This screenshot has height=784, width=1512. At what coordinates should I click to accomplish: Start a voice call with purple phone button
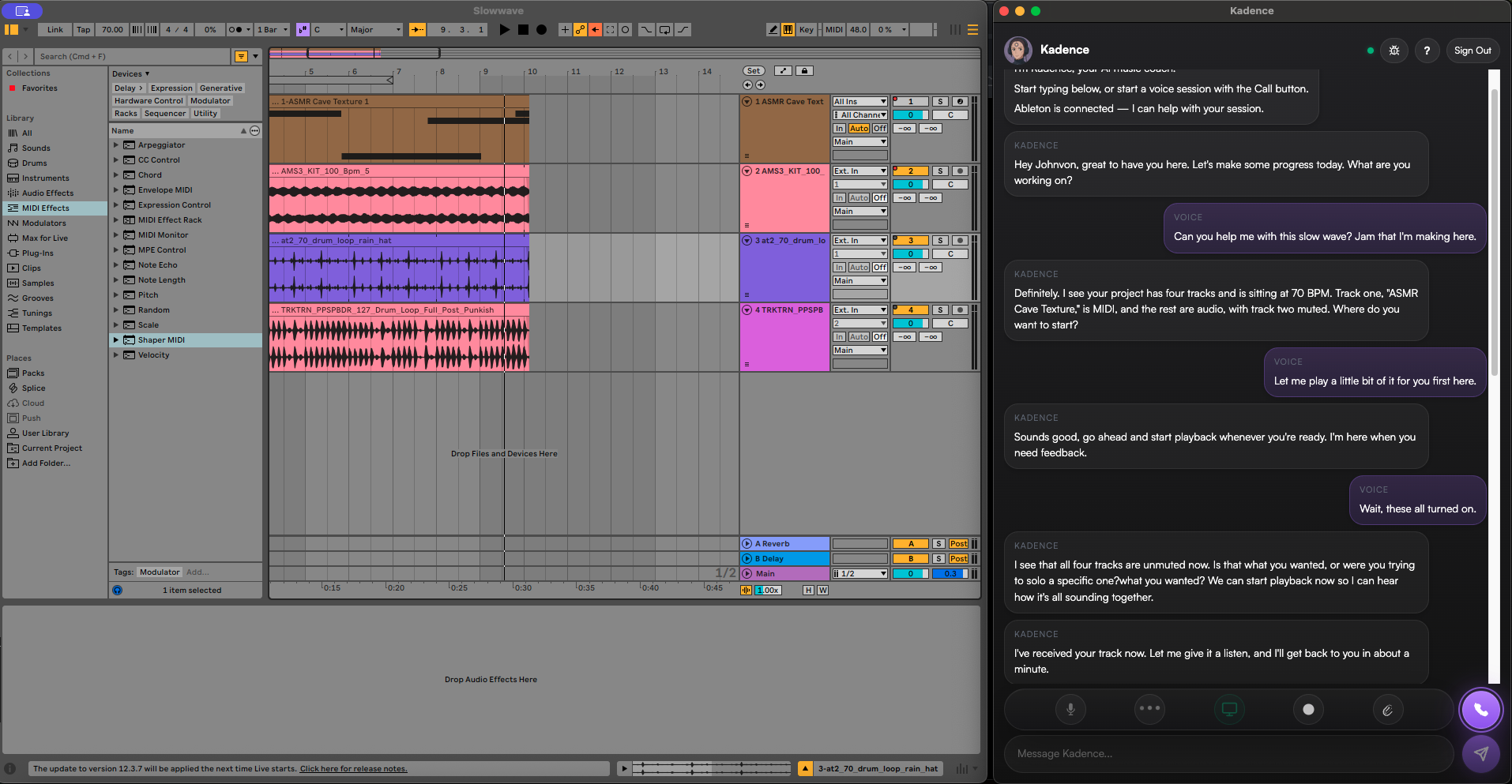1480,709
